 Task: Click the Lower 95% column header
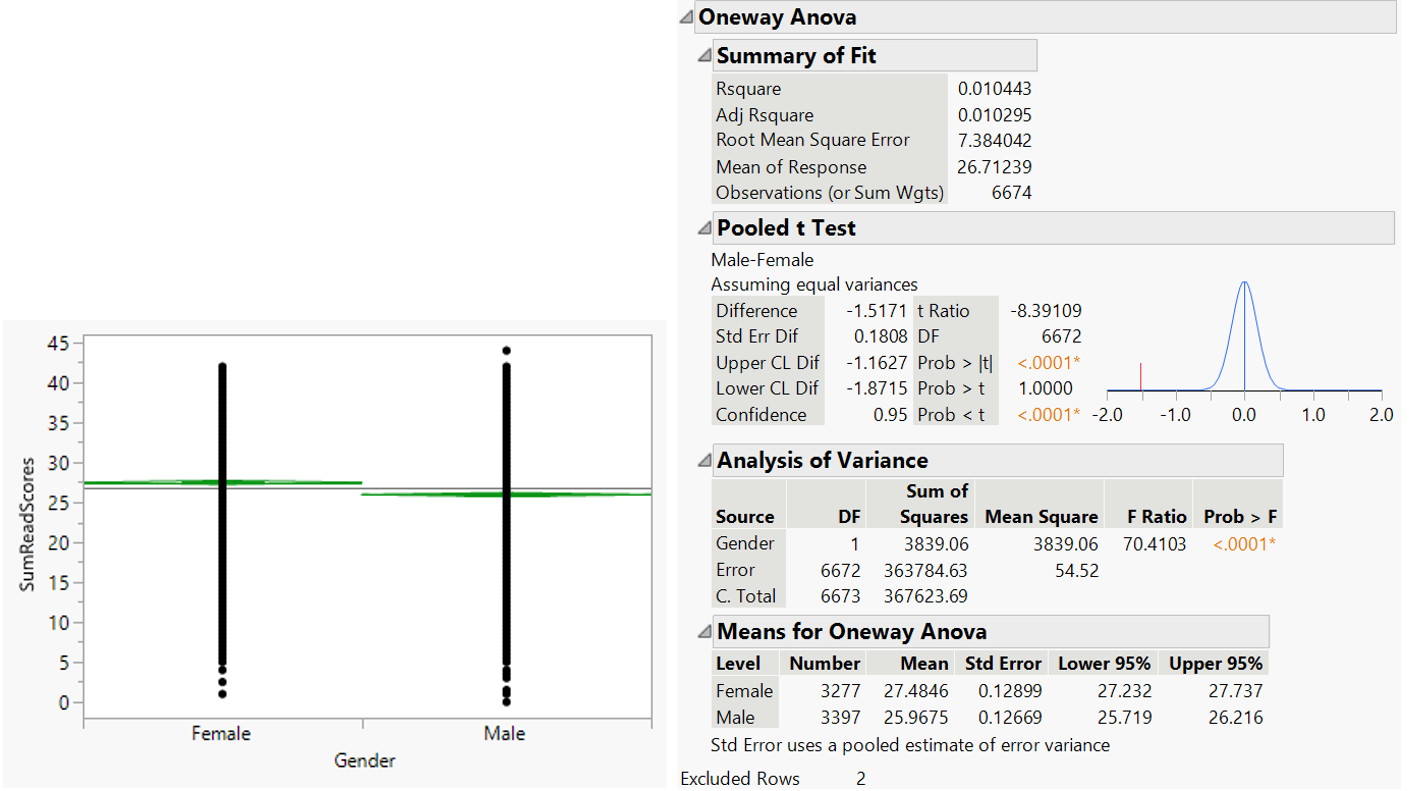(1105, 663)
